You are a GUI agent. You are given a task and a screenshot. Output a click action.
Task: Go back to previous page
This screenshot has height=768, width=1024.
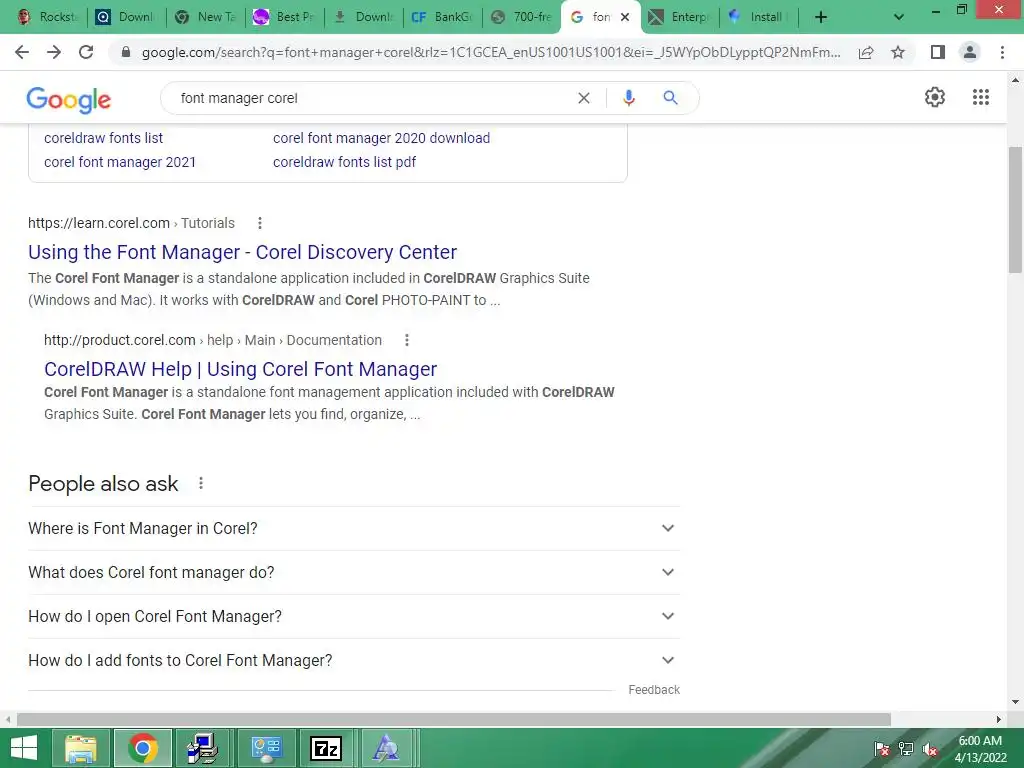pos(22,52)
